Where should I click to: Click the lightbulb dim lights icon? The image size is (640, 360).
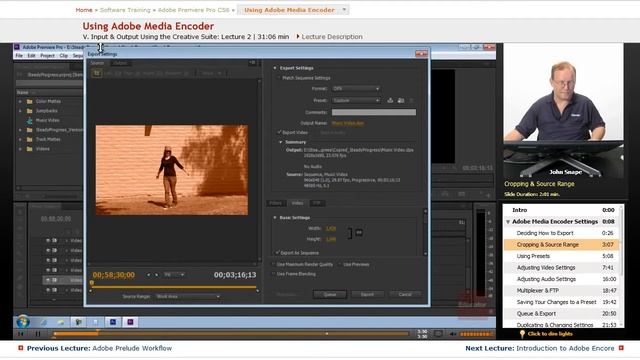click(522, 334)
